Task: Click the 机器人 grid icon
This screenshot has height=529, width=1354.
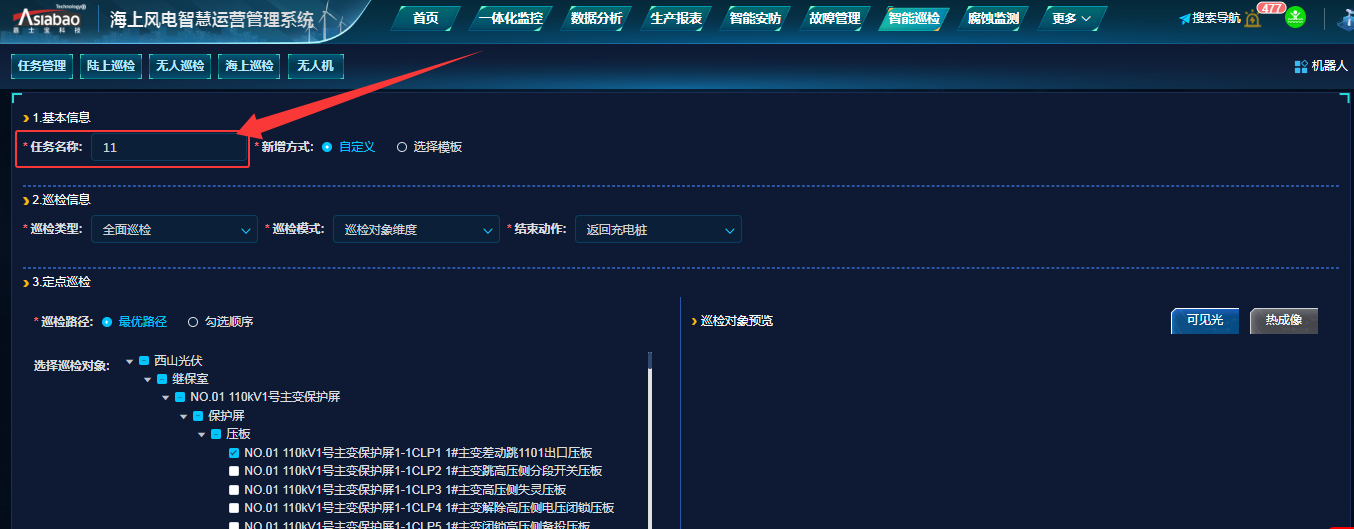Action: [1301, 66]
